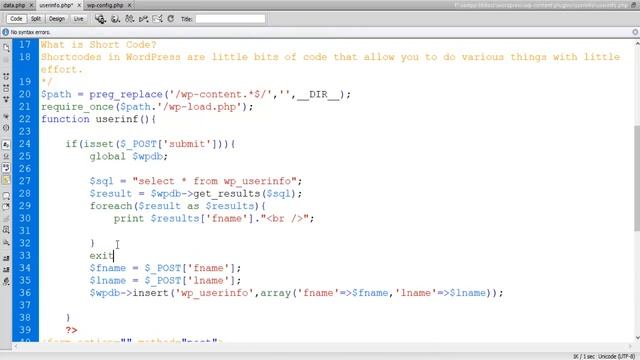The width and height of the screenshot is (640, 360).
Task: Close the wp-config.php tab
Action: pyautogui.click(x=129, y=5)
